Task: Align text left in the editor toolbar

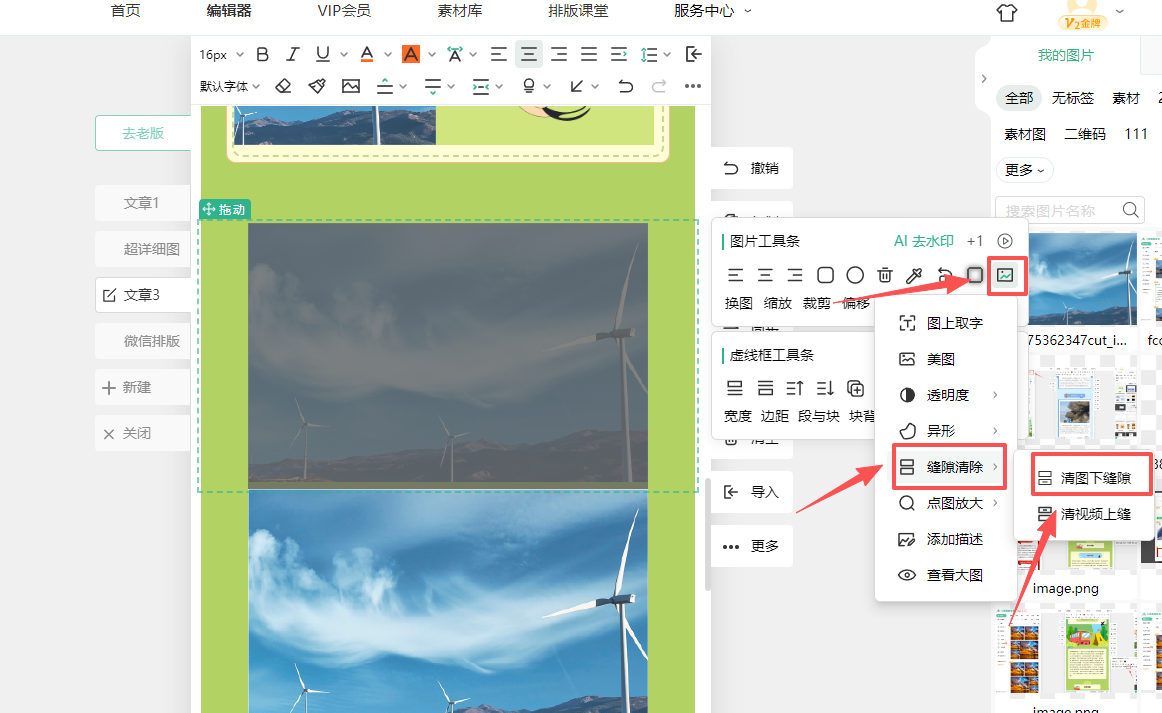Action: pyautogui.click(x=499, y=54)
